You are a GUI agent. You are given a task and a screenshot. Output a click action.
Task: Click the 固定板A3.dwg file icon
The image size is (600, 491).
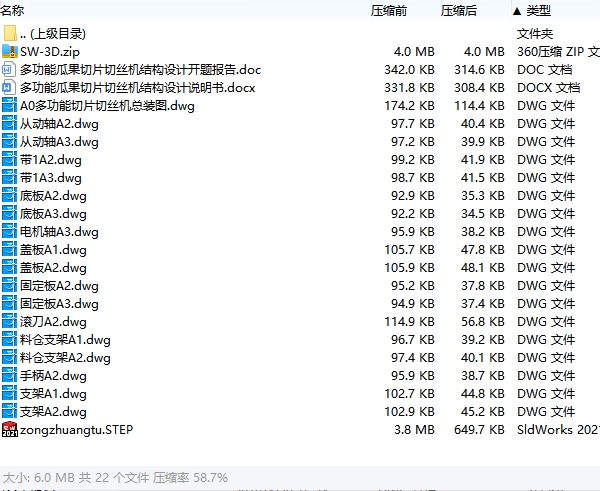click(10, 303)
